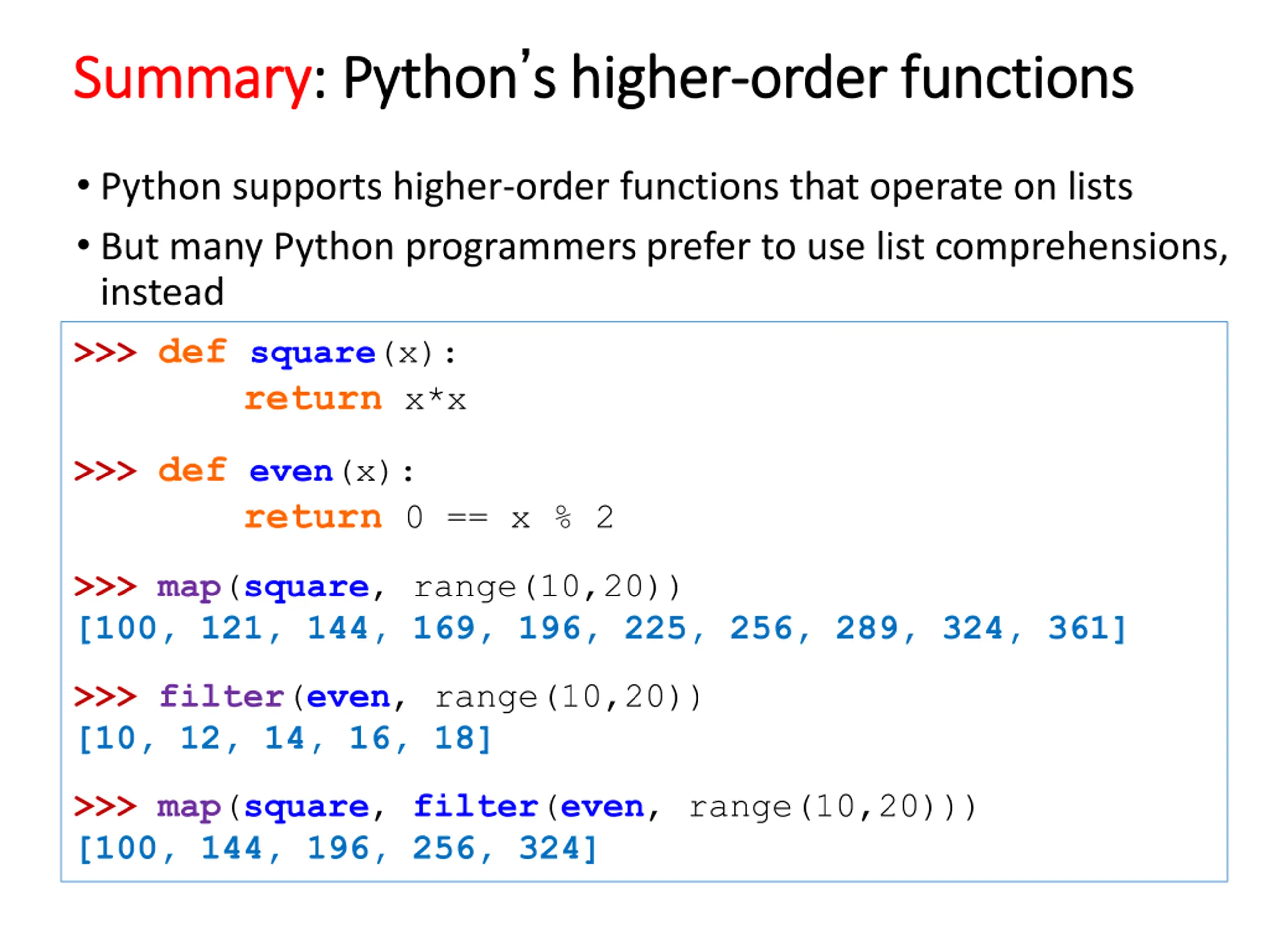The width and height of the screenshot is (1270, 952).
Task: Click the code line "return 0 == x % 2"
Action: click(x=429, y=518)
